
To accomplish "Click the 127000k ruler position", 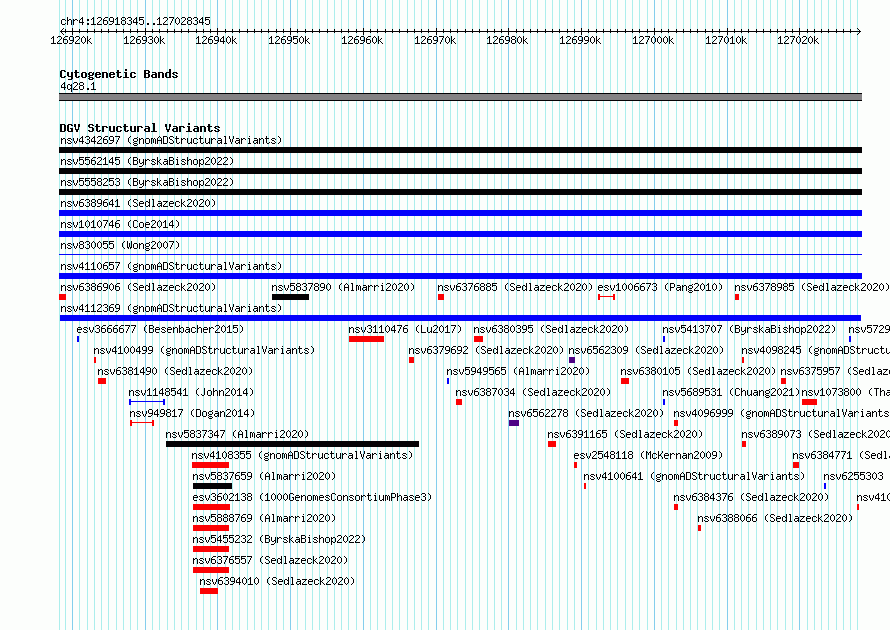I will [x=653, y=40].
